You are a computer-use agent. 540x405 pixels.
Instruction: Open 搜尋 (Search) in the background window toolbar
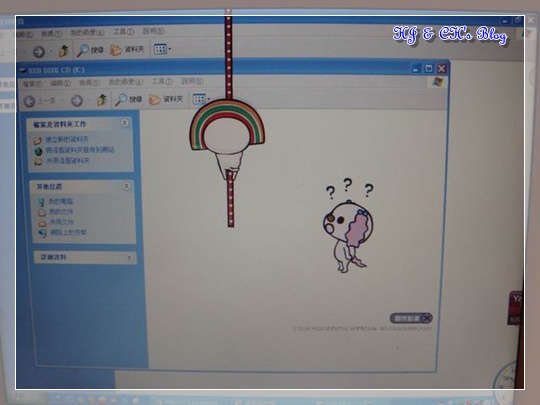pyautogui.click(x=90, y=50)
